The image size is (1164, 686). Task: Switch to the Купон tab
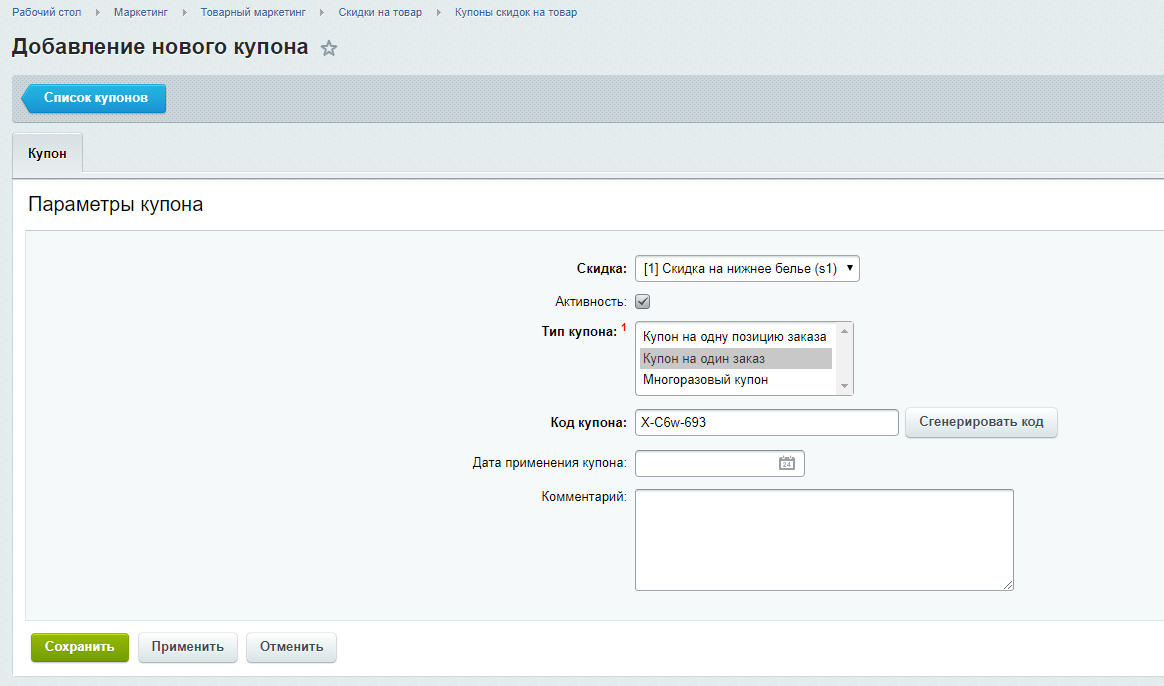coord(47,154)
